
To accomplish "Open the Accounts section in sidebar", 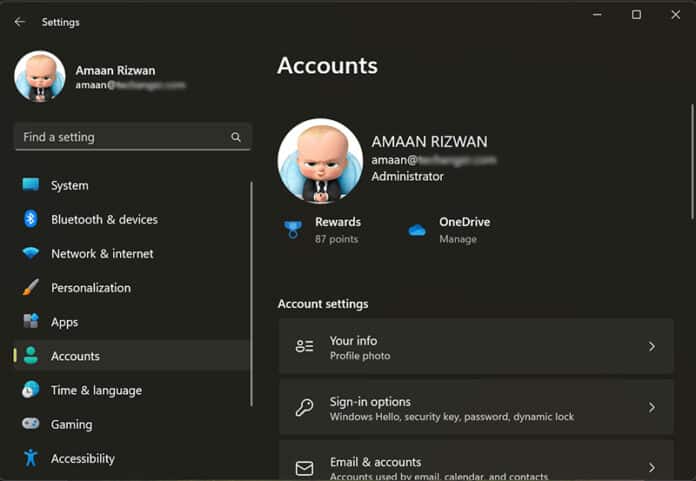I will tap(75, 356).
